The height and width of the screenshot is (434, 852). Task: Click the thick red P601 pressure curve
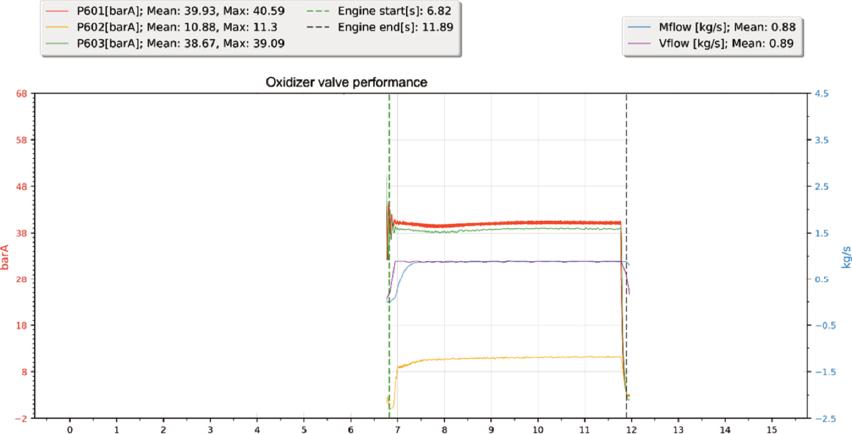[x=500, y=223]
